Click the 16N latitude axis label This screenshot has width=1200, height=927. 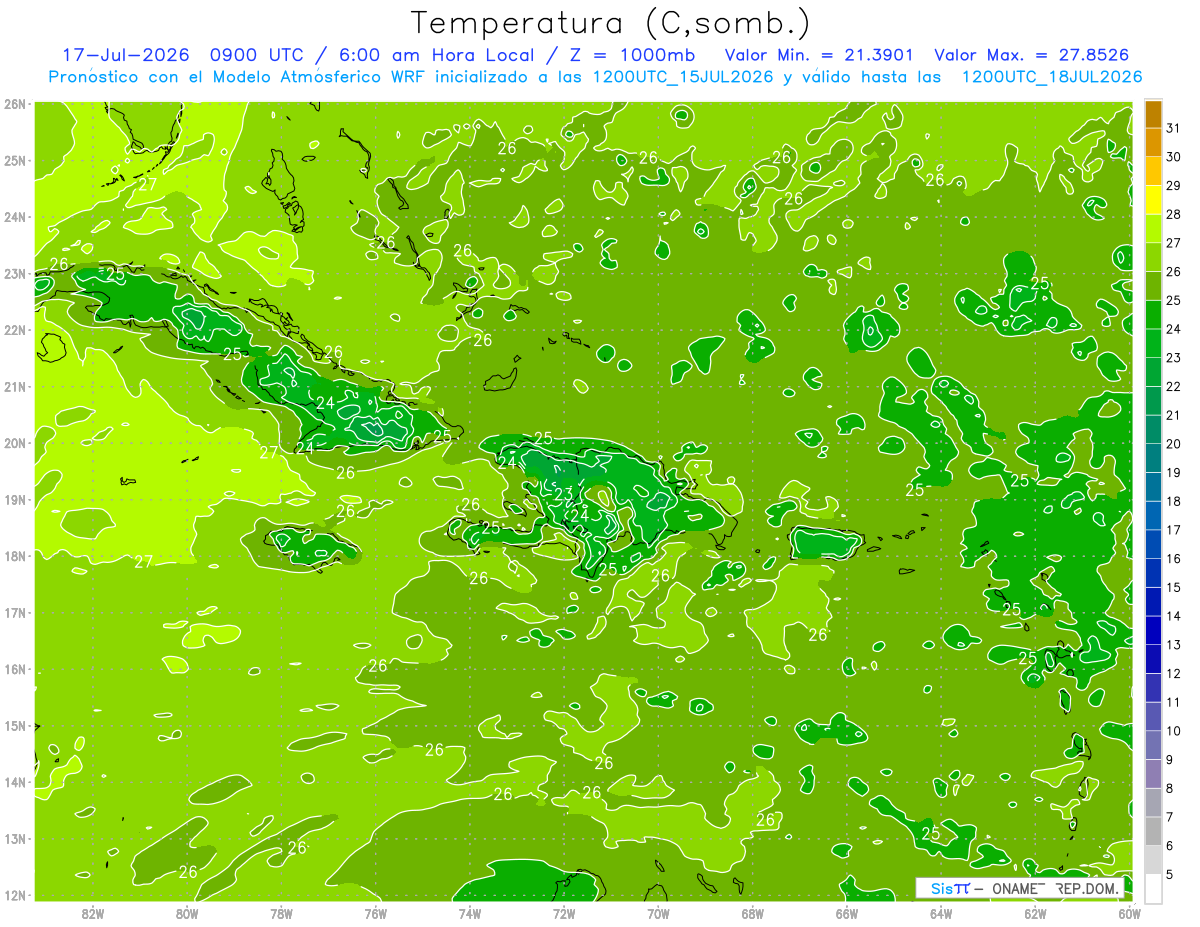tap(14, 669)
